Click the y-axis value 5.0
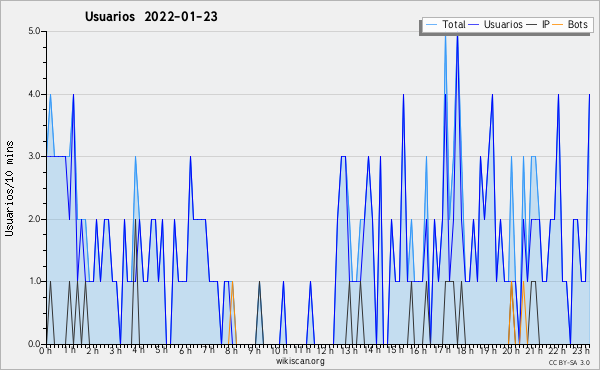The width and height of the screenshot is (600, 370). tap(34, 31)
